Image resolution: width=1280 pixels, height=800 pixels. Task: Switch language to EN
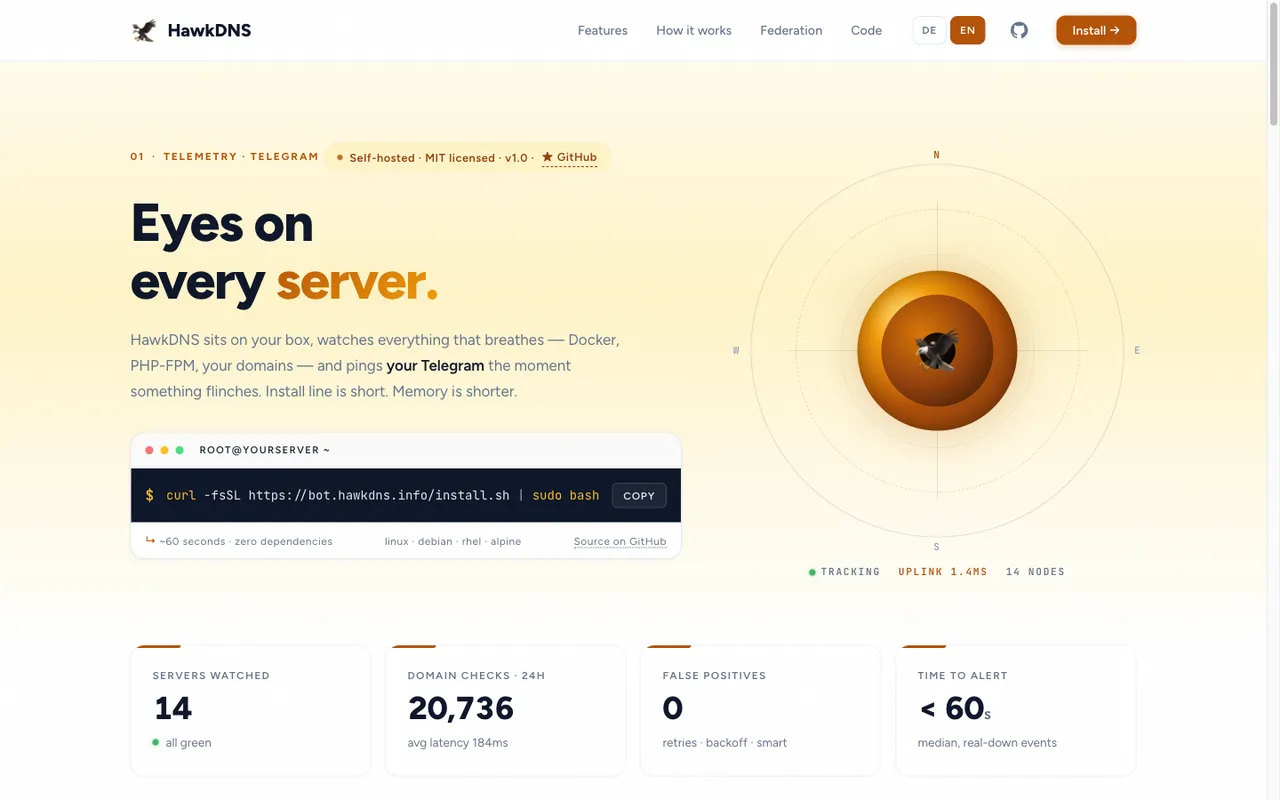coord(967,30)
